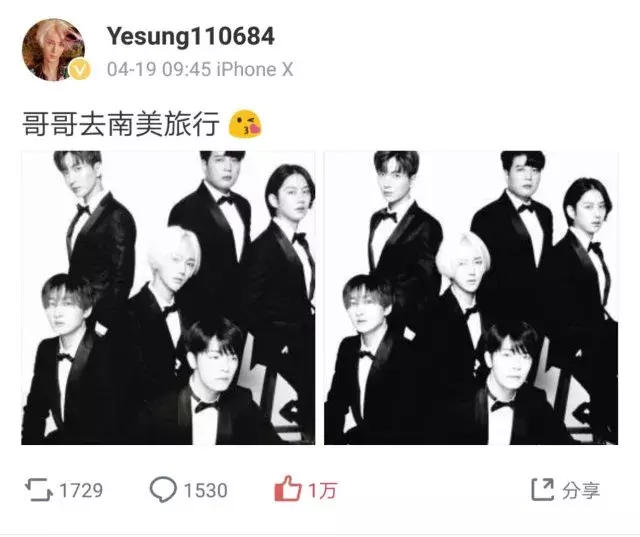Select the post text 哥哥去南美旅行
The width and height of the screenshot is (640, 537).
(x=121, y=124)
